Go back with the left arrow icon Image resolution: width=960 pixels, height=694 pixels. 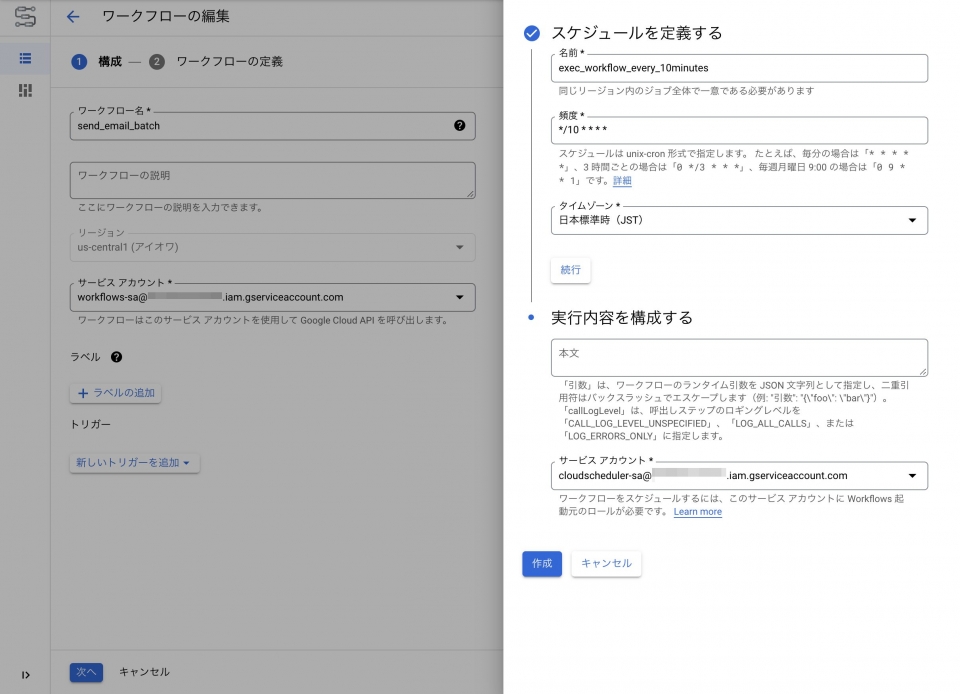coord(73,17)
